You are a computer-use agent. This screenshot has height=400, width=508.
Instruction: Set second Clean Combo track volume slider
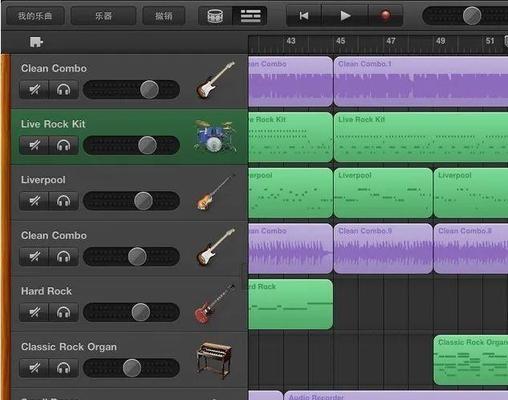(137, 256)
